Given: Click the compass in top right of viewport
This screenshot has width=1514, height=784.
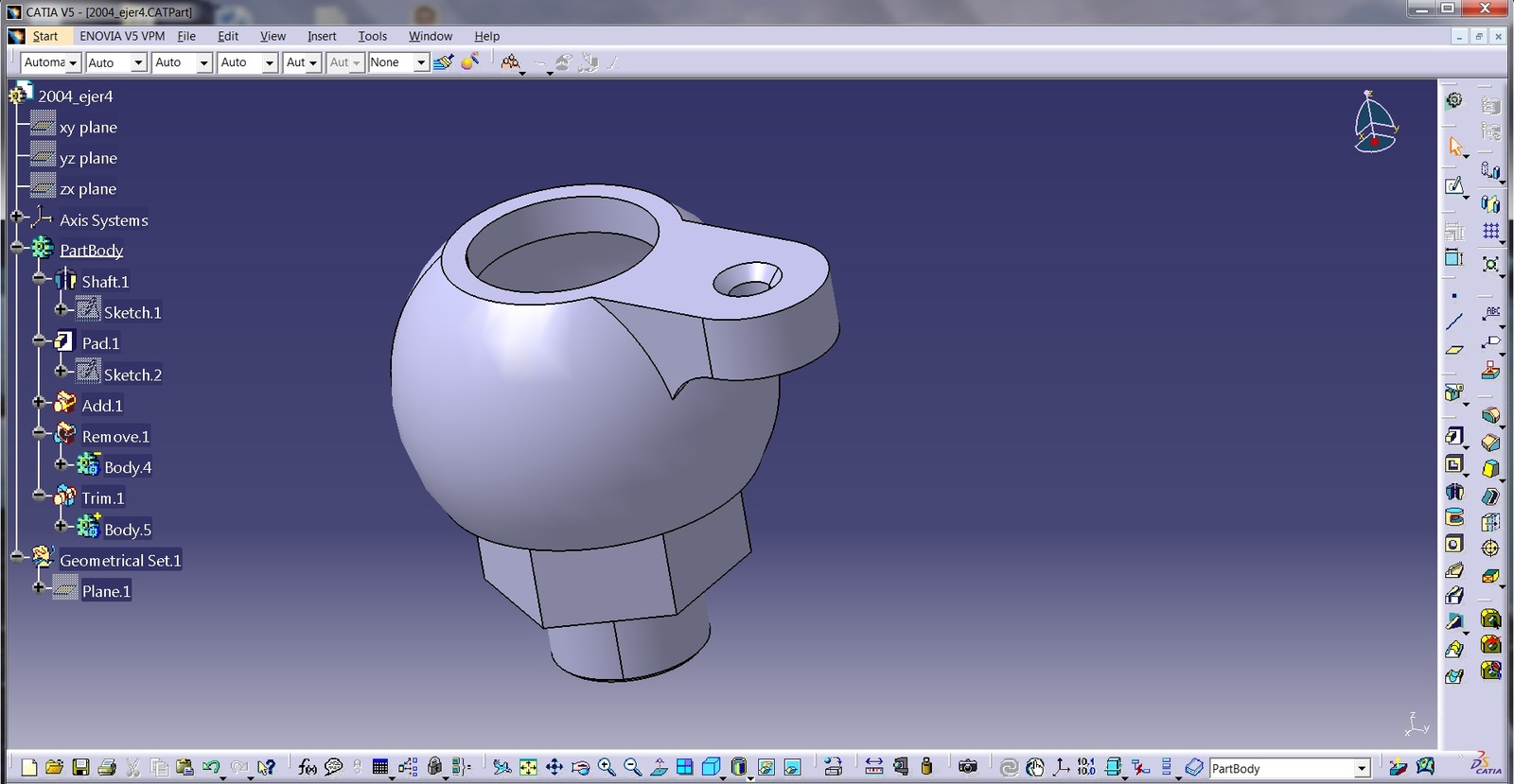Looking at the screenshot, I should coord(1374,122).
